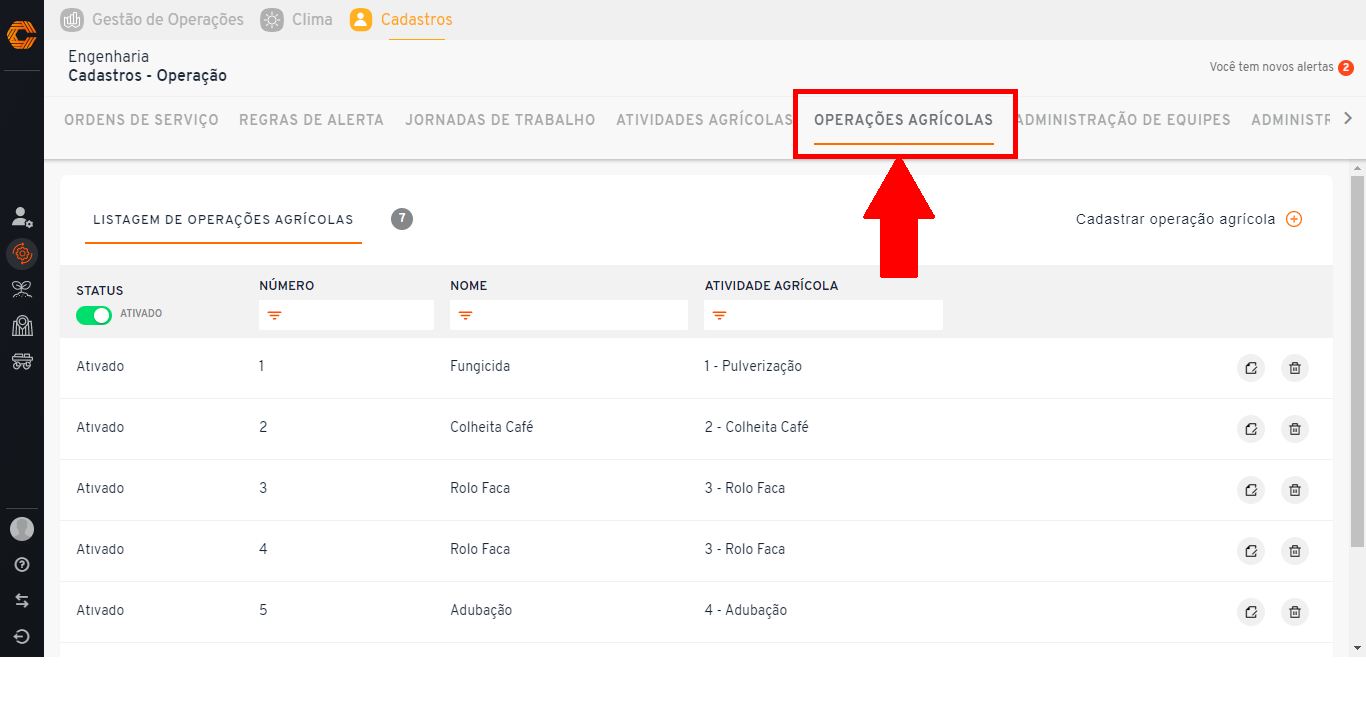Click the '2 - Colheita Café' activity cell
Viewport: 1366px width, 728px height.
pyautogui.click(x=756, y=427)
